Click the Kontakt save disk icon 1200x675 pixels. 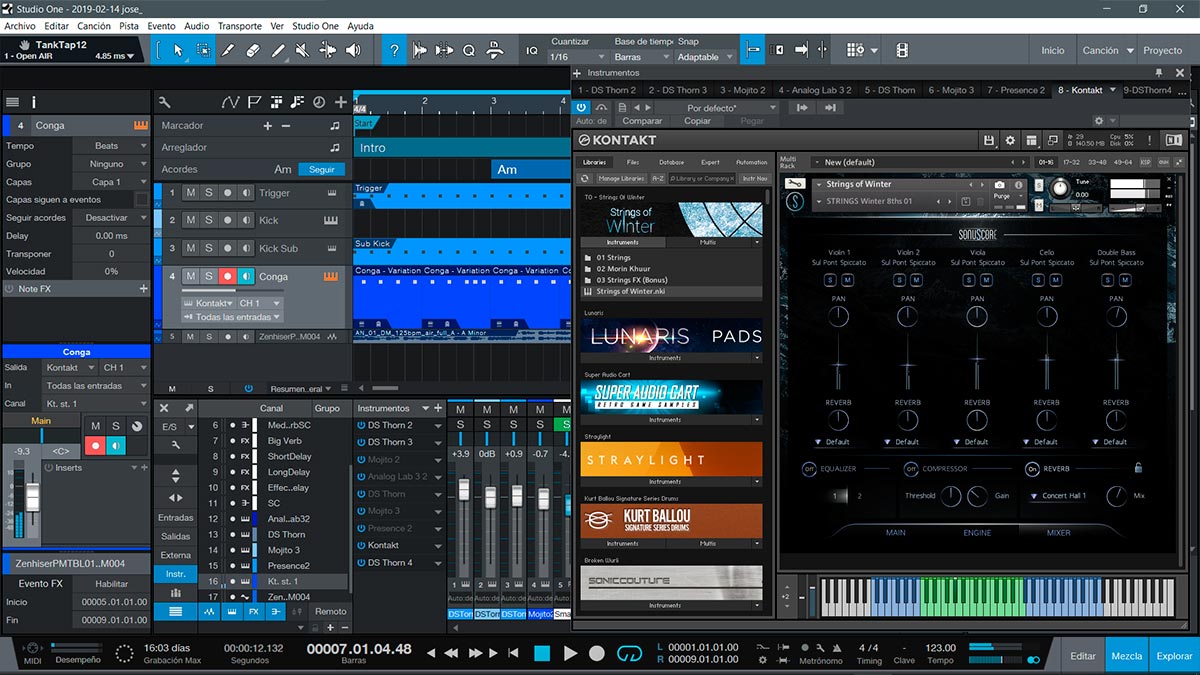[x=989, y=141]
